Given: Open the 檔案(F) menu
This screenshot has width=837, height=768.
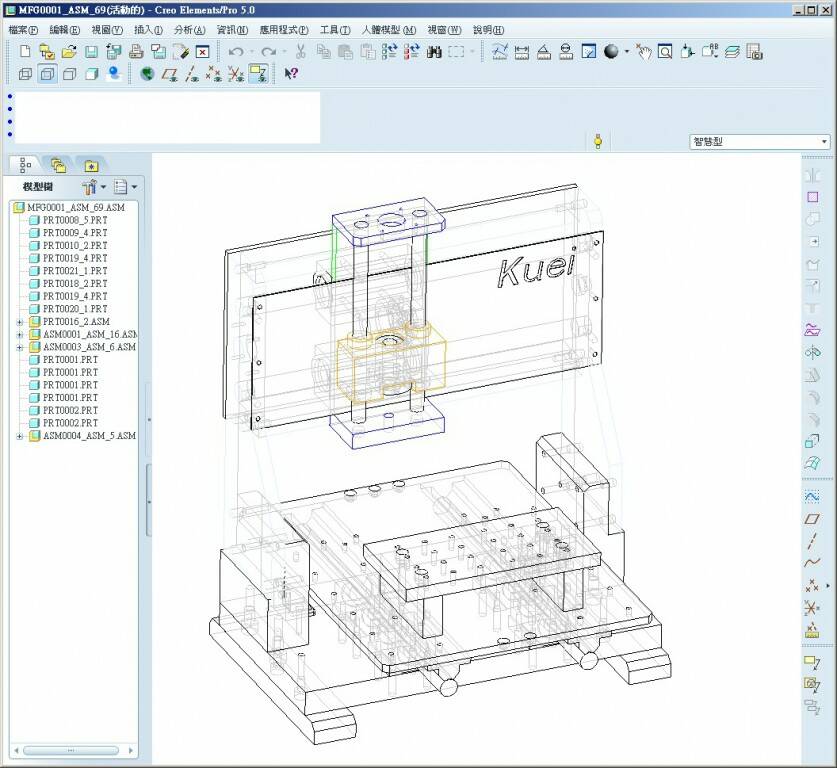Looking at the screenshot, I should point(23,30).
